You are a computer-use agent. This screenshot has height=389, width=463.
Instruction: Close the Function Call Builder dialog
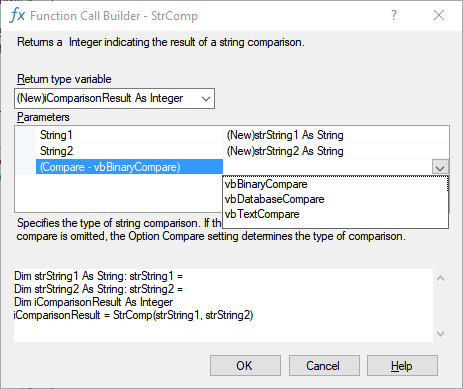(439, 15)
